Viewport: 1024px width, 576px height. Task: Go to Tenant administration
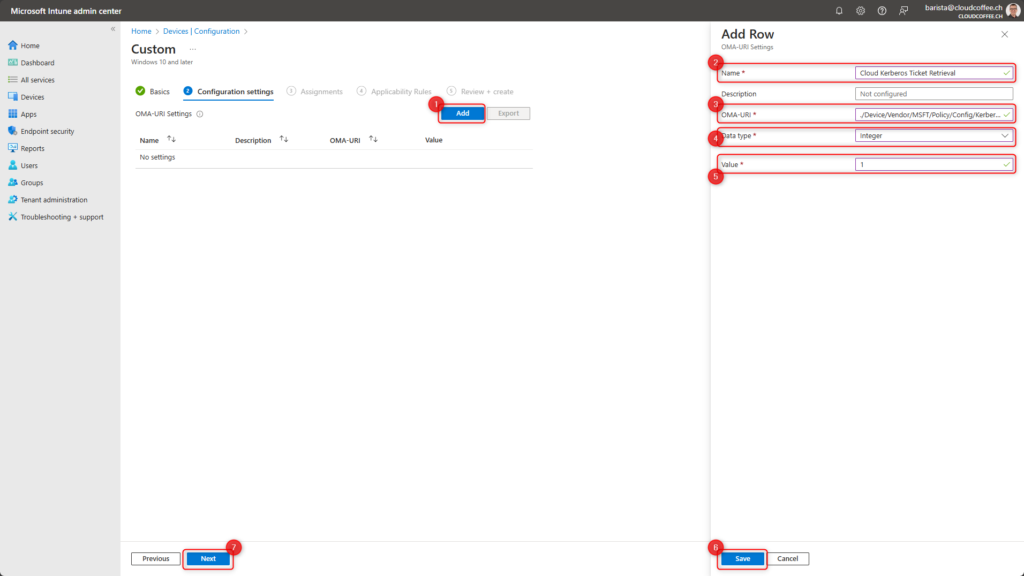[53, 200]
